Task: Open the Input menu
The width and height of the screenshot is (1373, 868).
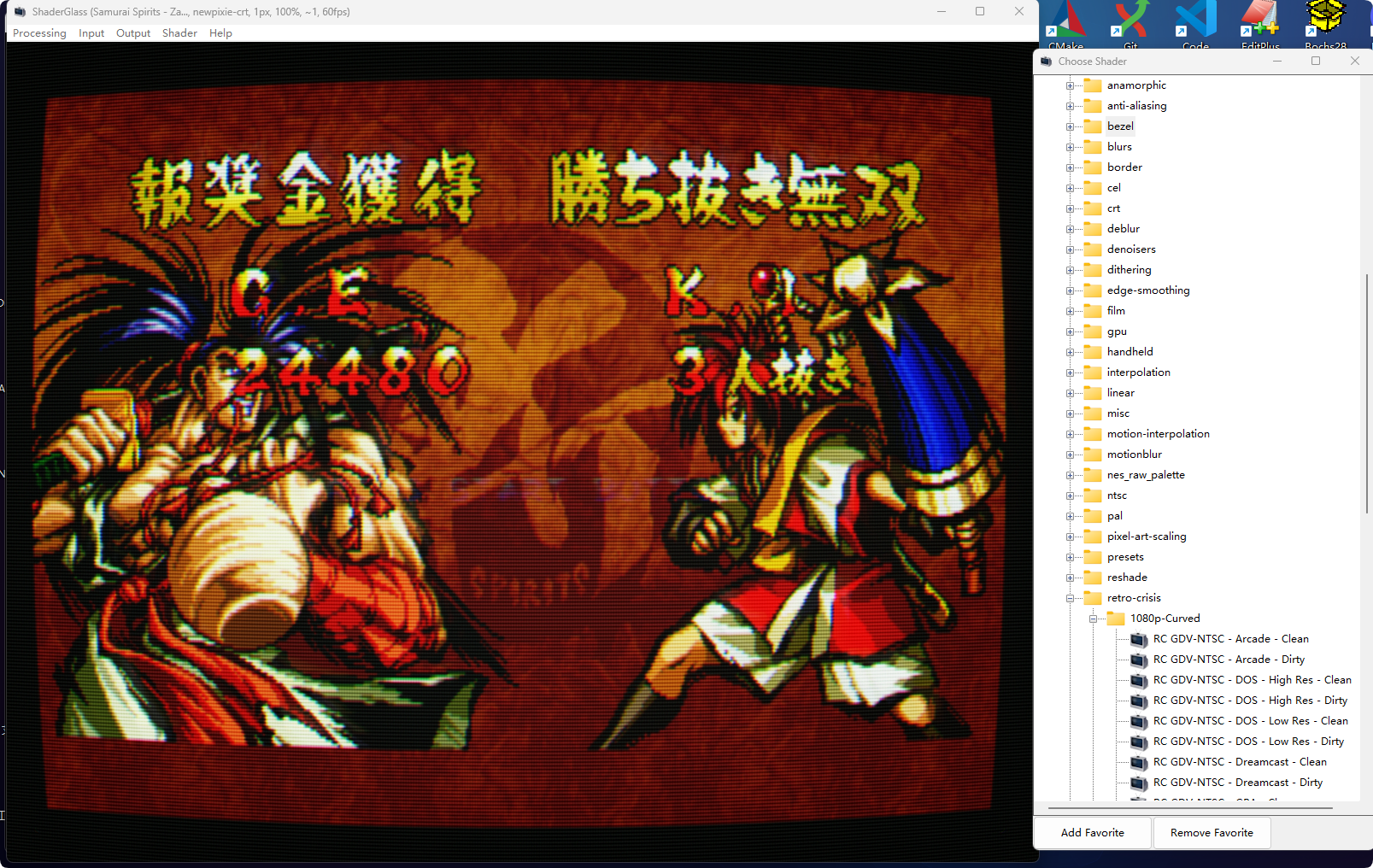Action: (x=91, y=33)
